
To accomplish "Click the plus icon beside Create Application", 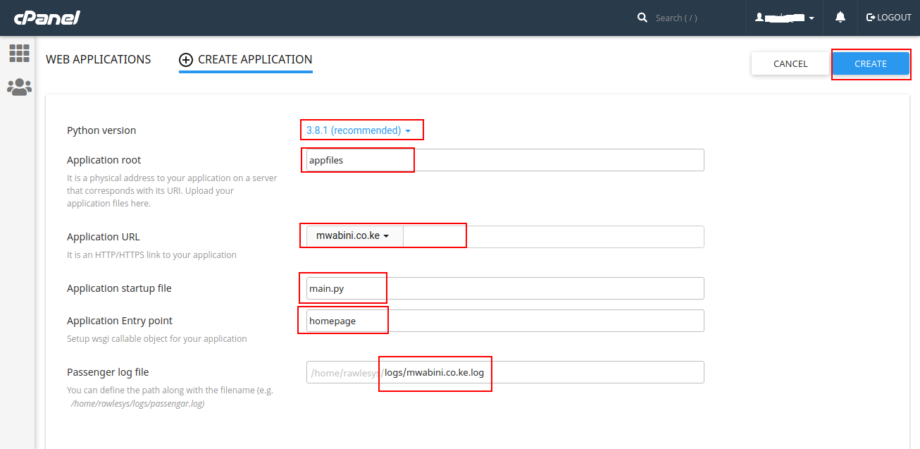I will click(185, 60).
